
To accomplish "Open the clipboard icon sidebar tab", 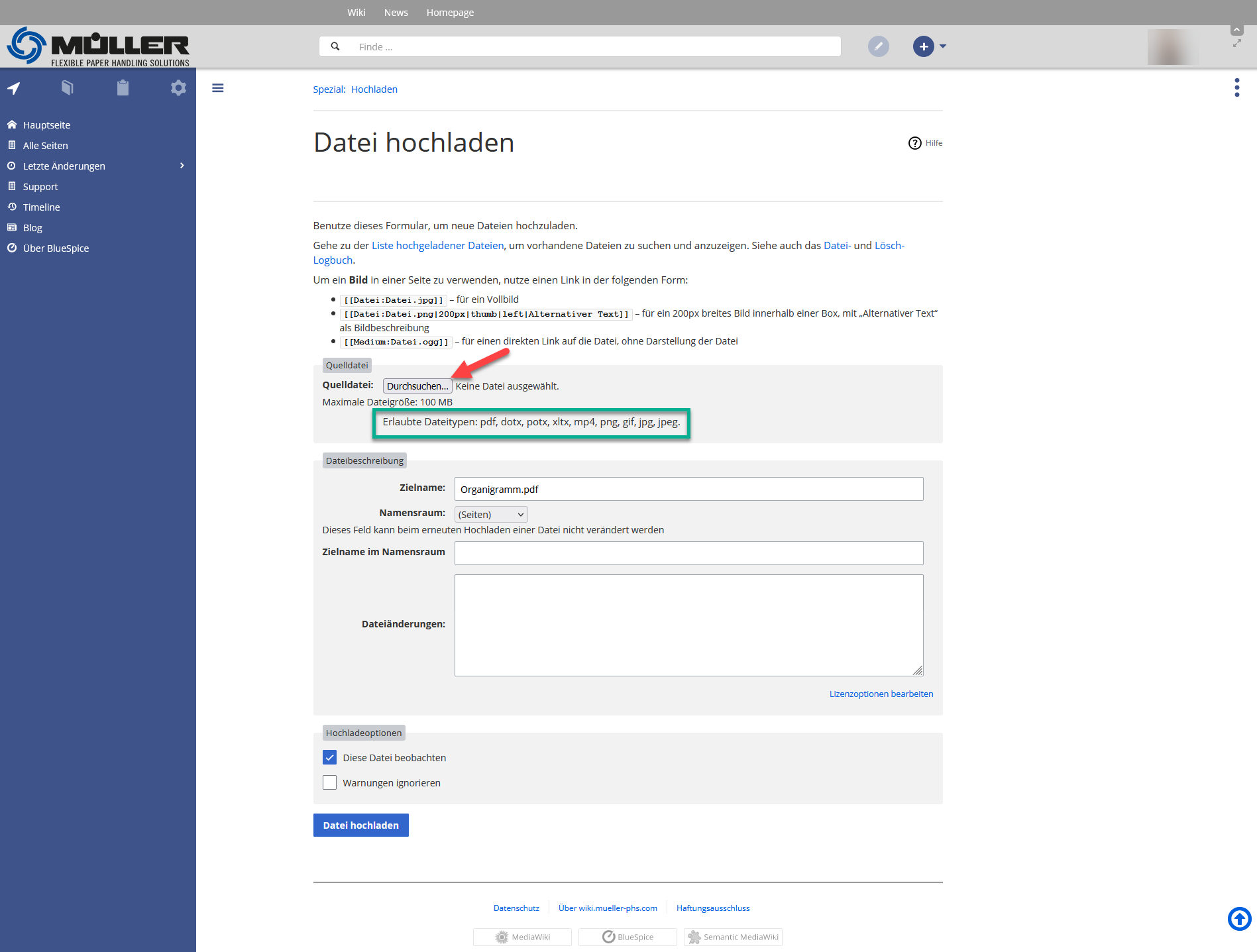I will coord(123,88).
